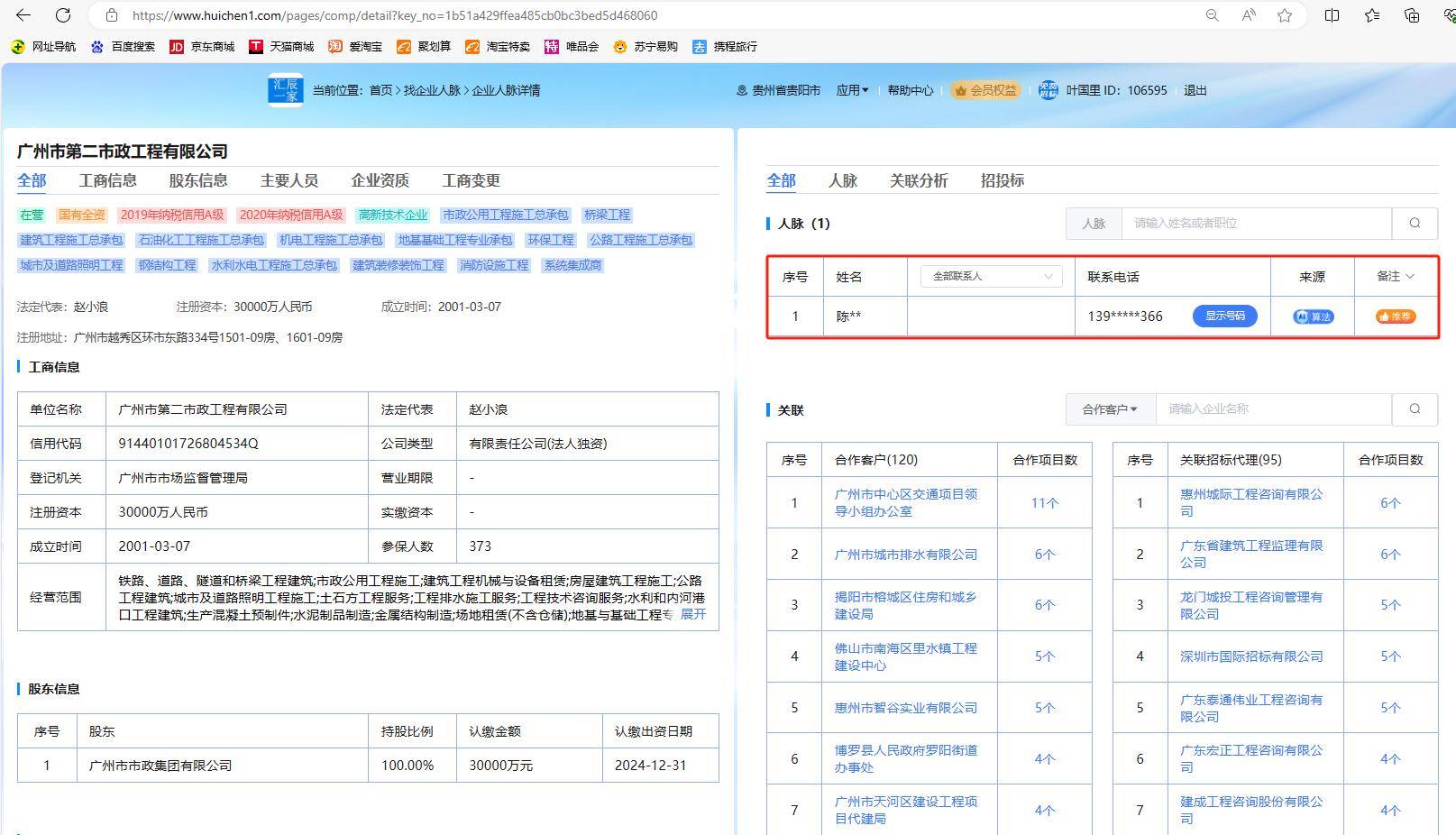Open the 应用 dropdown menu
Viewport: 1456px width, 835px height.
(x=852, y=90)
